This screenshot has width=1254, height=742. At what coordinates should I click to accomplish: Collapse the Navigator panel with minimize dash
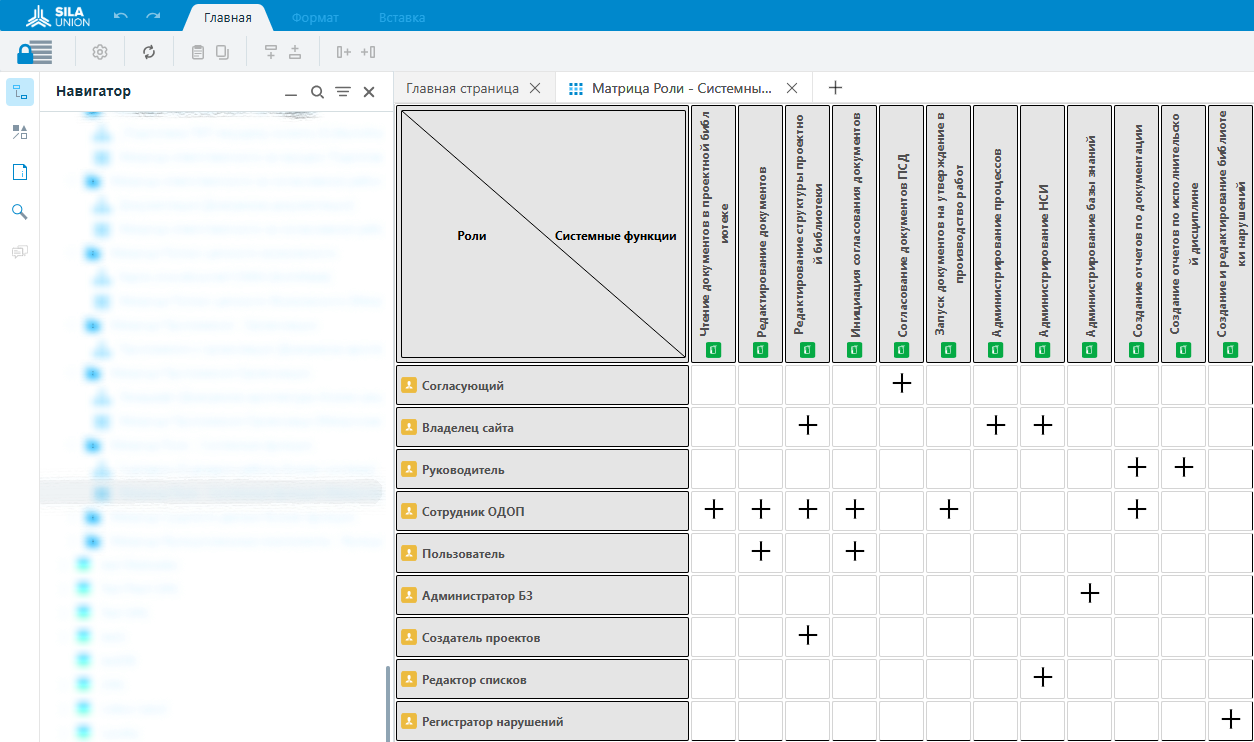pos(291,92)
